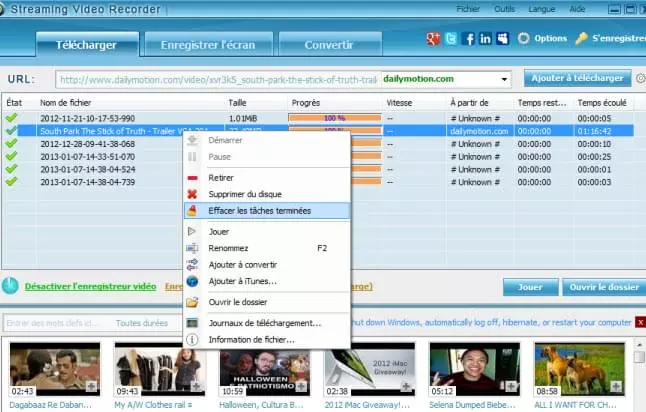Choose Retirer from the context menu

[x=267, y=178]
